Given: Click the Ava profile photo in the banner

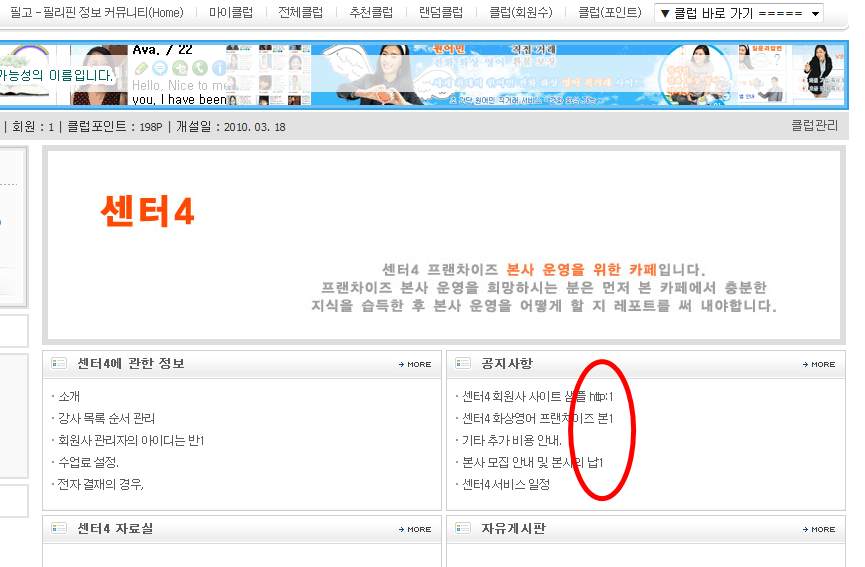Looking at the screenshot, I should 99,75.
